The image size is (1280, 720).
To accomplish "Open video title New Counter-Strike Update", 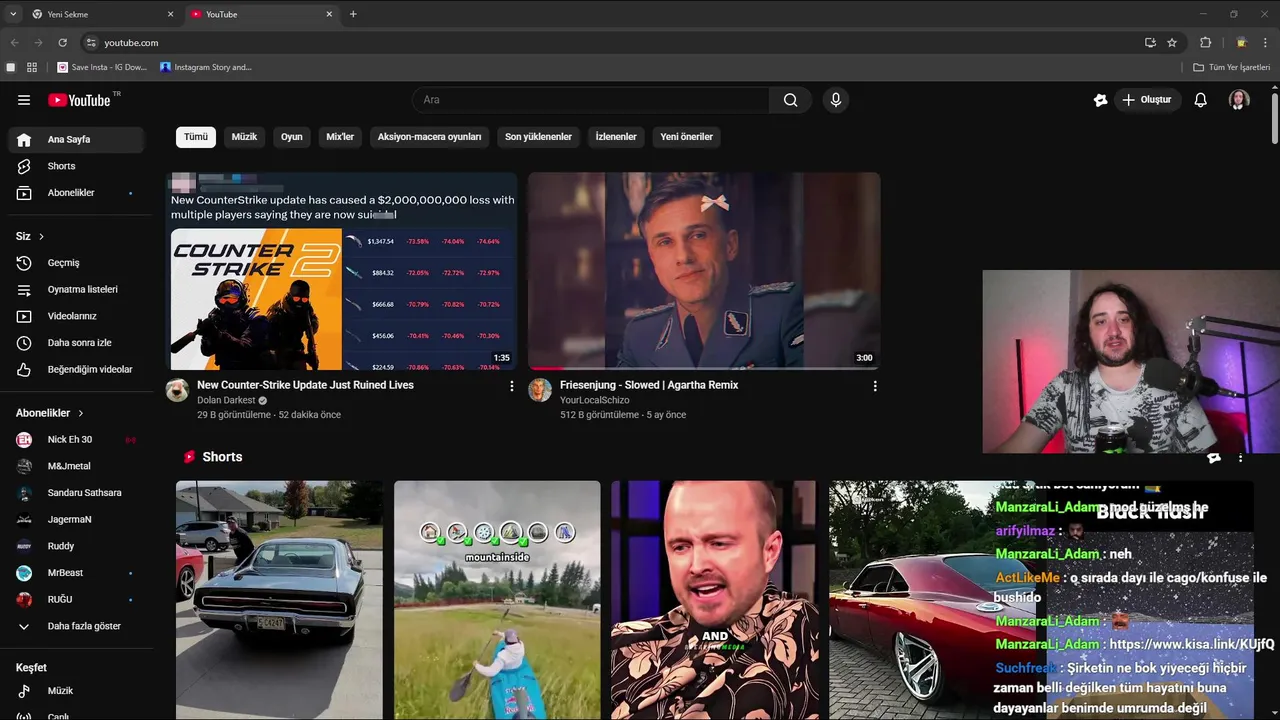I will click(x=305, y=385).
